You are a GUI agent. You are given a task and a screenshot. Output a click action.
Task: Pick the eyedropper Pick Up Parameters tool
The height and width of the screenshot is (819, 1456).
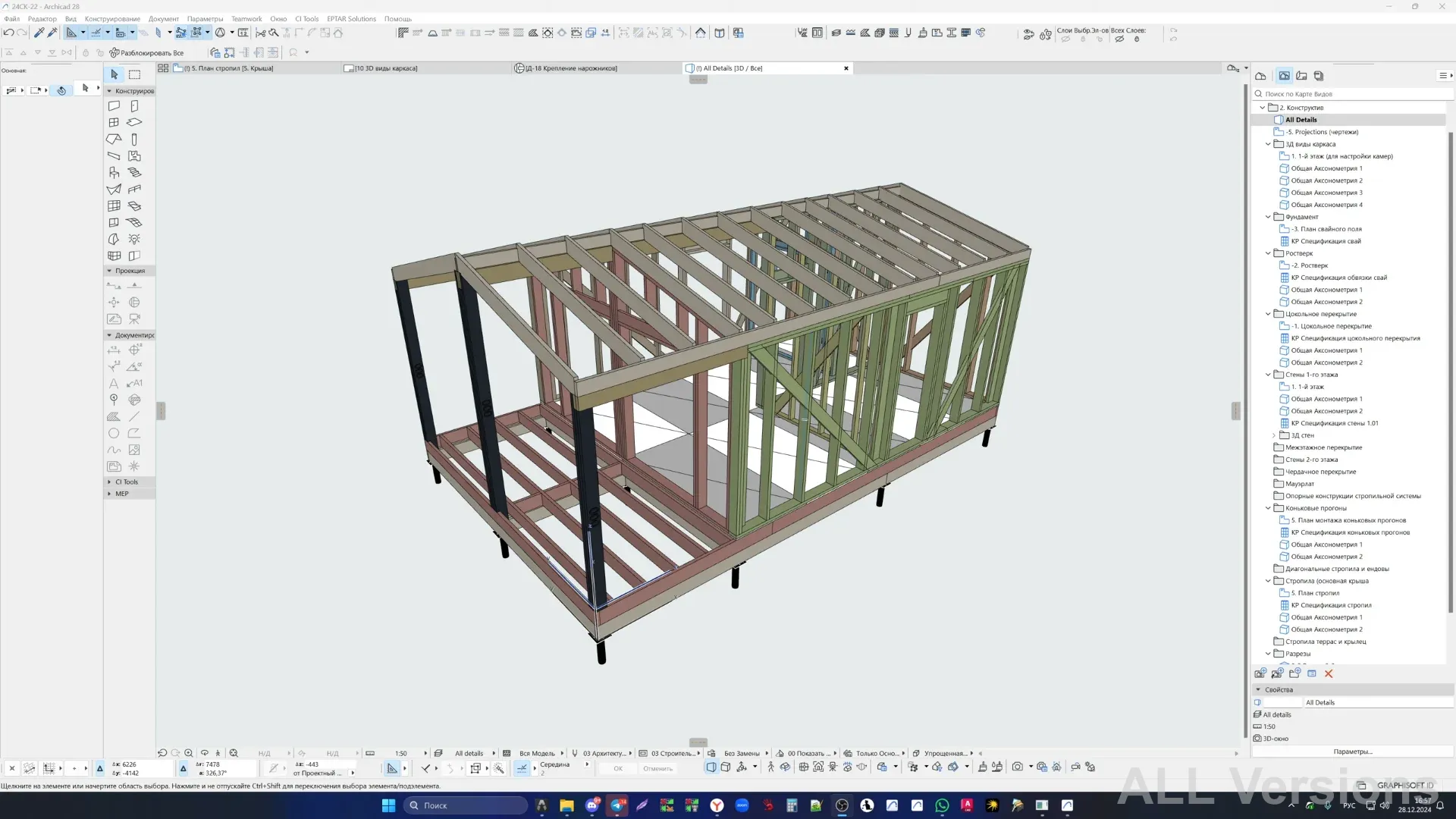pyautogui.click(x=39, y=33)
